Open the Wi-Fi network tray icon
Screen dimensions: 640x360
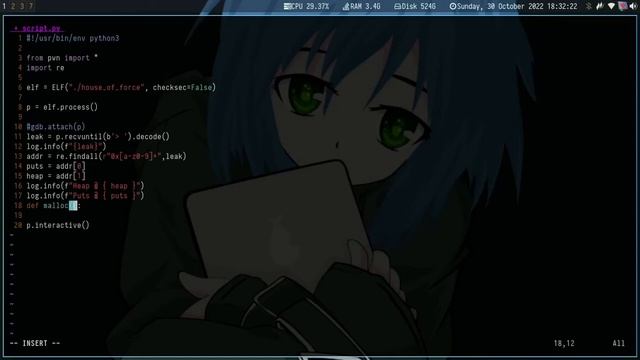pyautogui.click(x=611, y=6)
